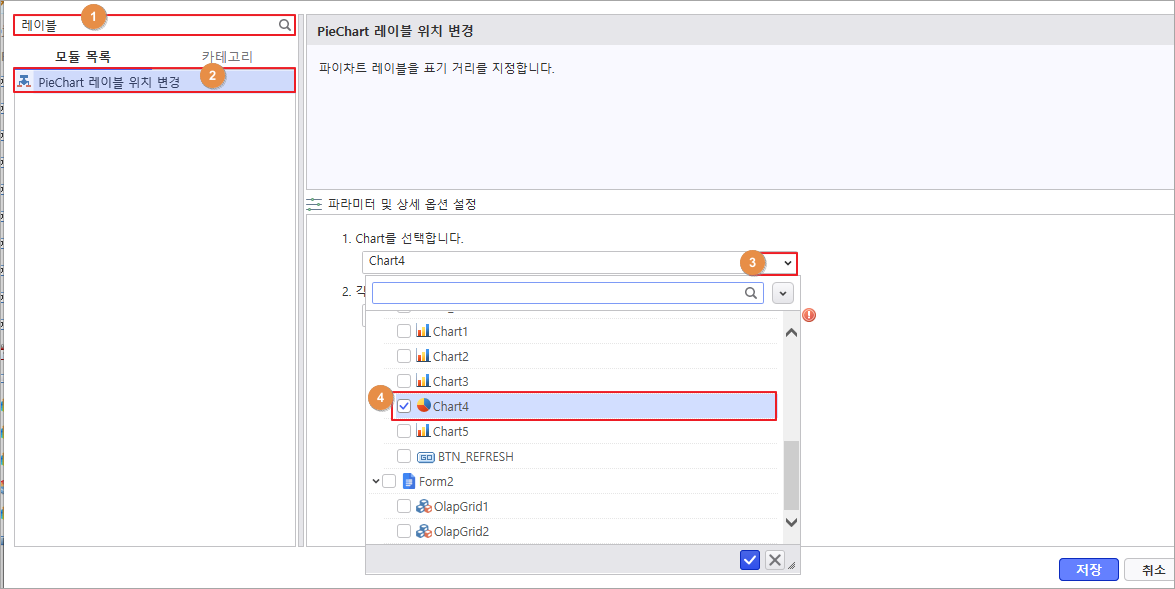The height and width of the screenshot is (589, 1175).
Task: Switch to the 카테고리 tab
Action: (x=227, y=57)
